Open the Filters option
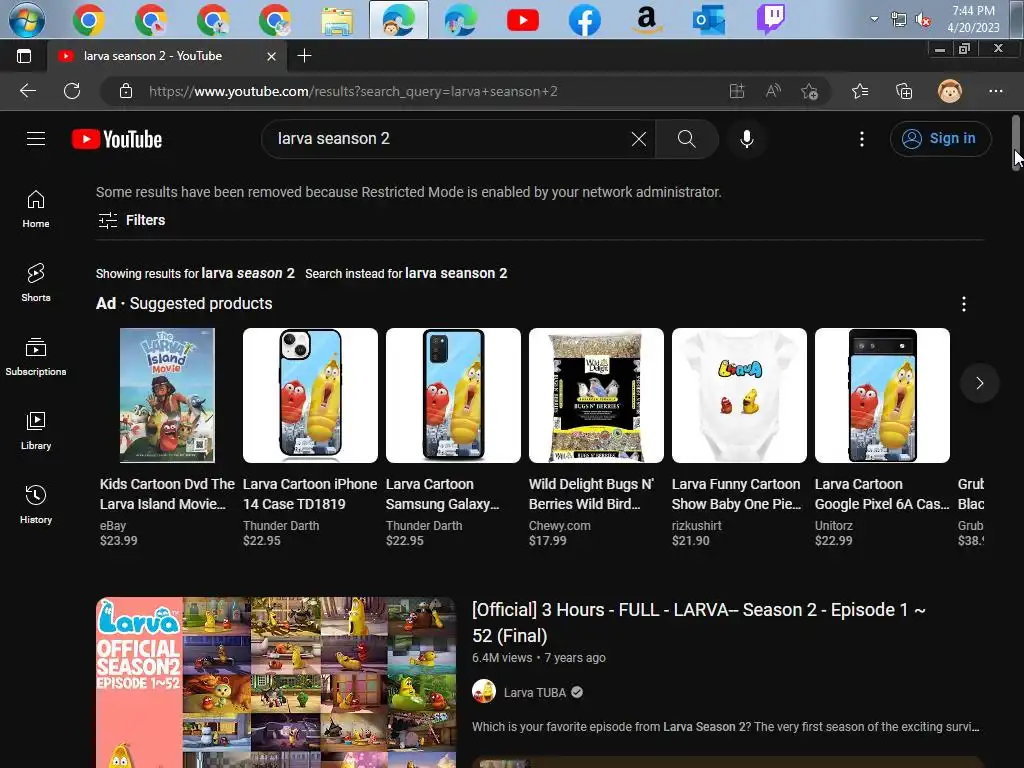This screenshot has width=1024, height=768. pos(131,220)
